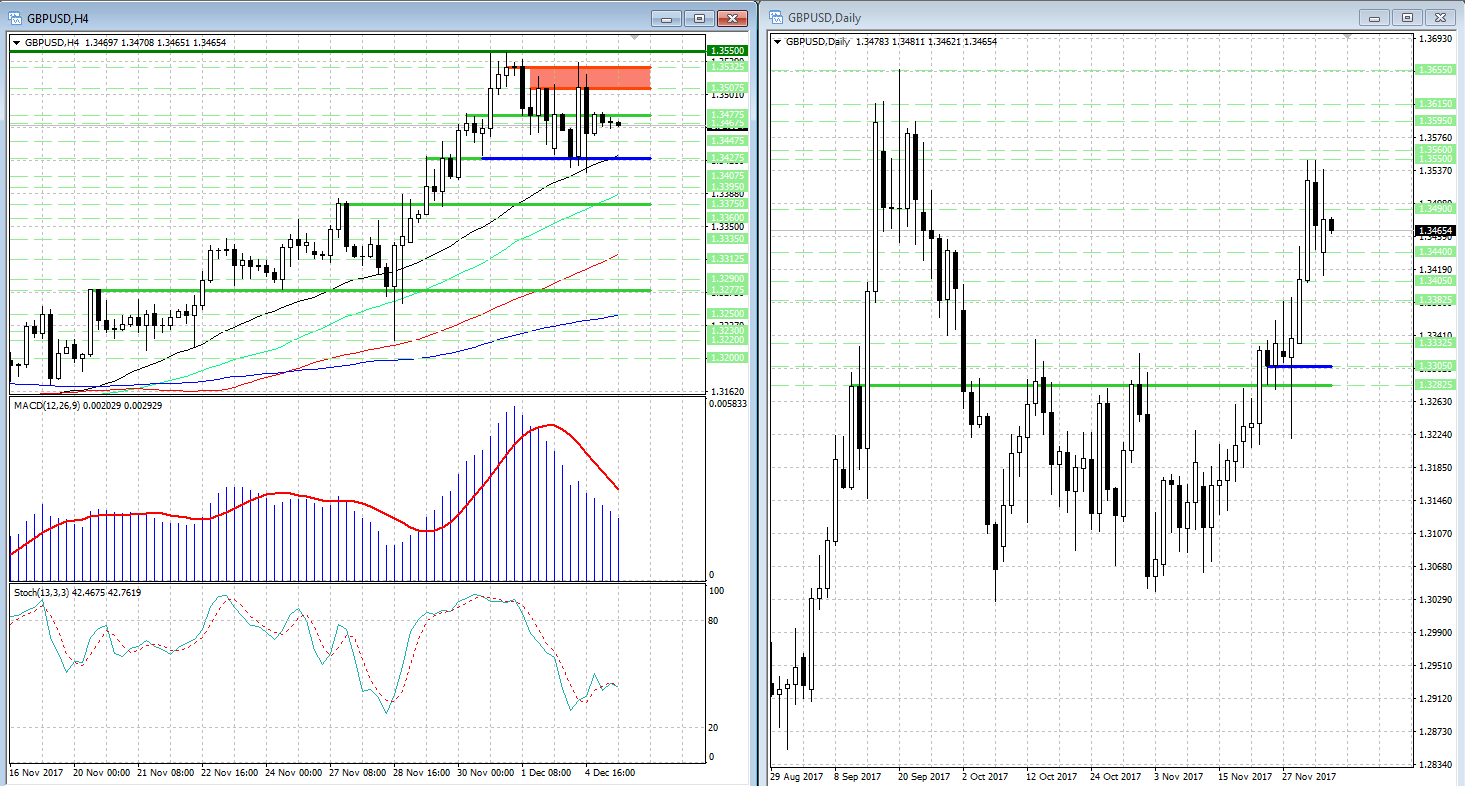Click the GBPUSD,H4 window chart icon
Image resolution: width=1465 pixels, height=786 pixels.
15,18
